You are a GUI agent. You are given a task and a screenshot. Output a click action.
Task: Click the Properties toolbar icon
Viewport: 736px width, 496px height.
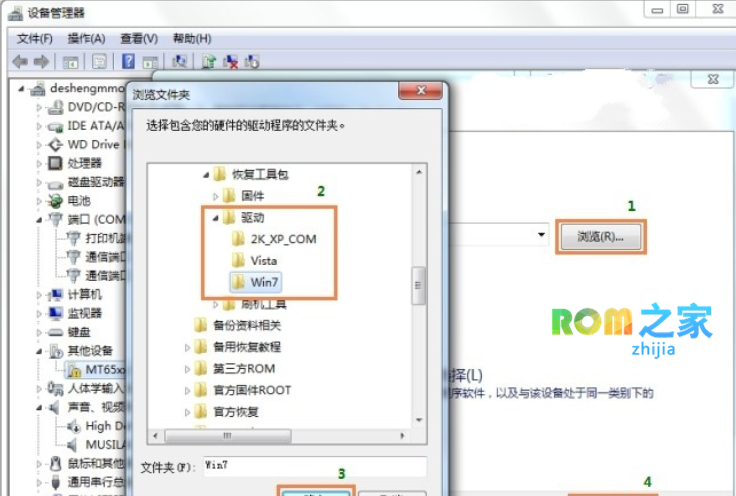[100, 61]
